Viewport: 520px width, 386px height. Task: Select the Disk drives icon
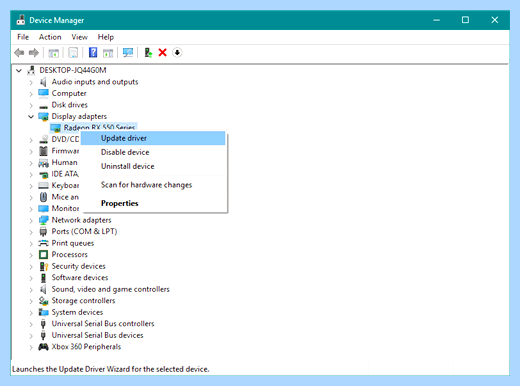(x=43, y=106)
